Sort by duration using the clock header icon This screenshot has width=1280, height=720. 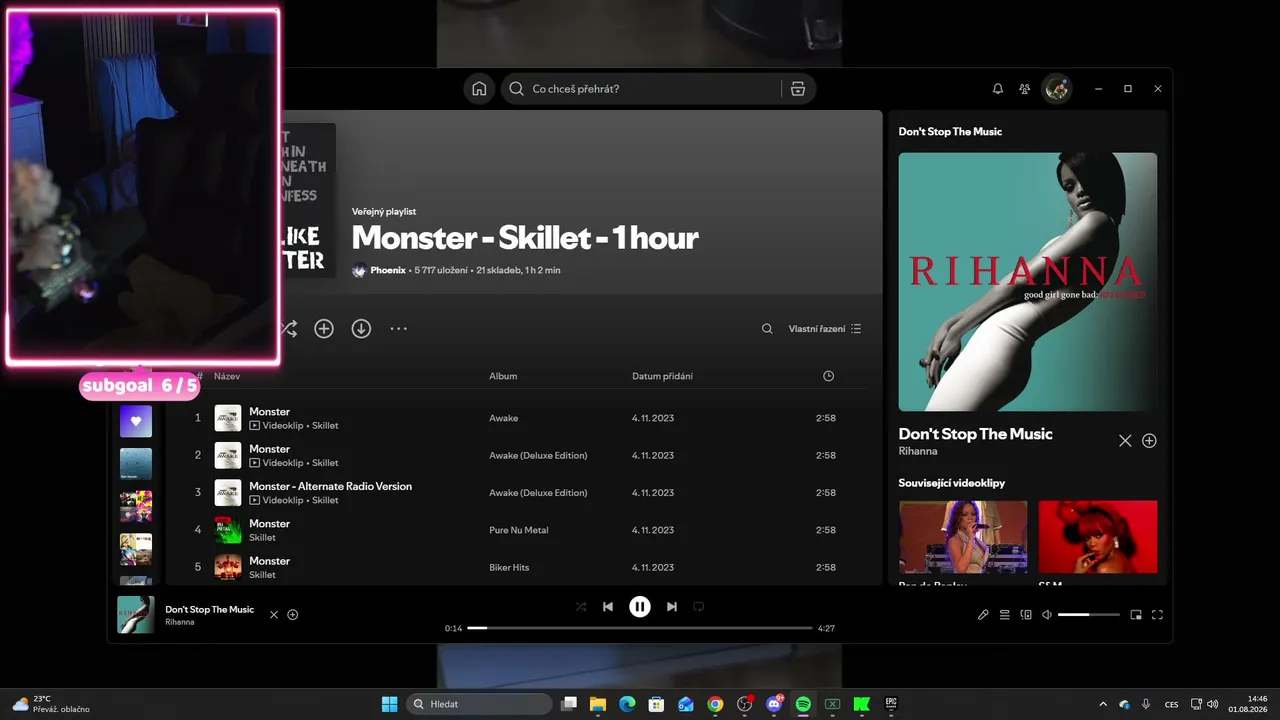[828, 376]
